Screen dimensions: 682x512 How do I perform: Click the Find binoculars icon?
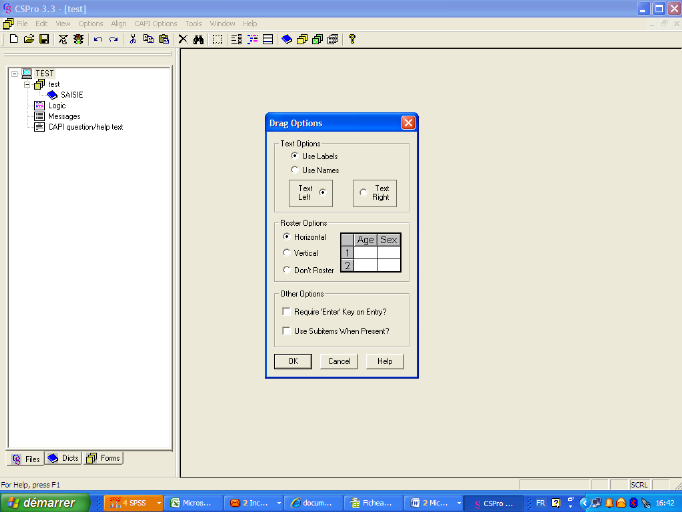[198, 39]
